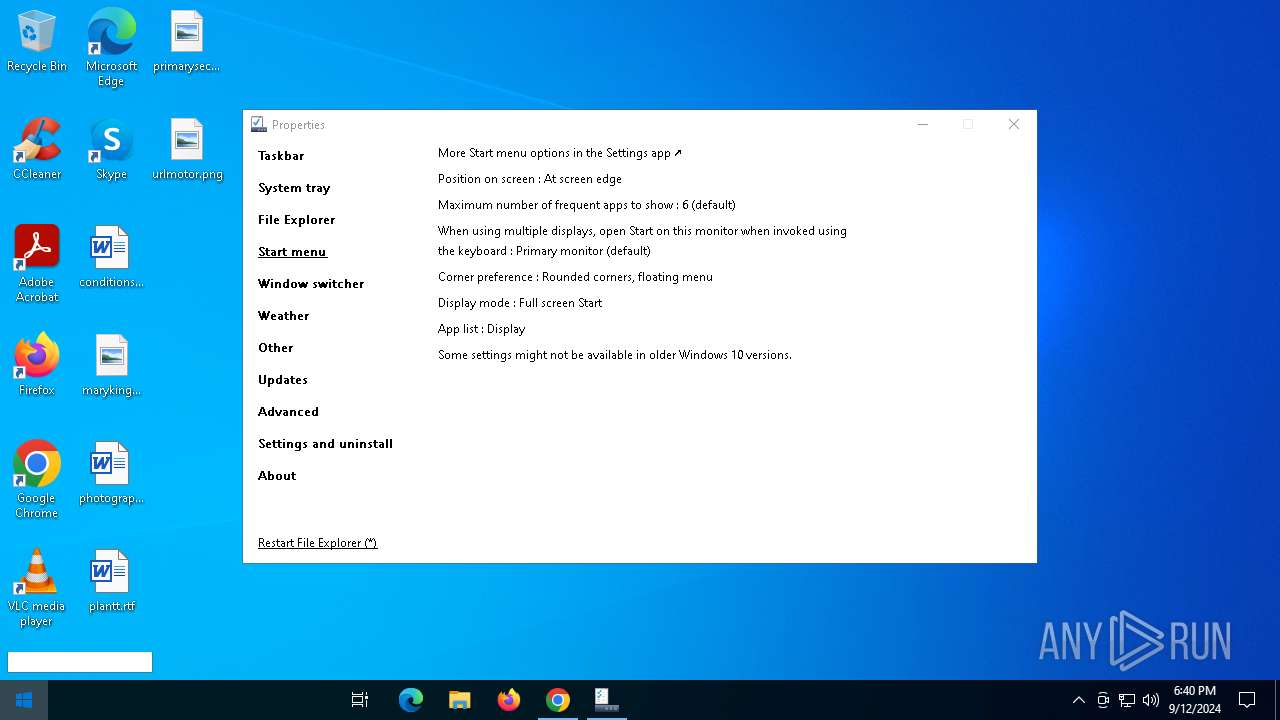The width and height of the screenshot is (1280, 720).
Task: Minimize the Properties window
Action: [923, 125]
